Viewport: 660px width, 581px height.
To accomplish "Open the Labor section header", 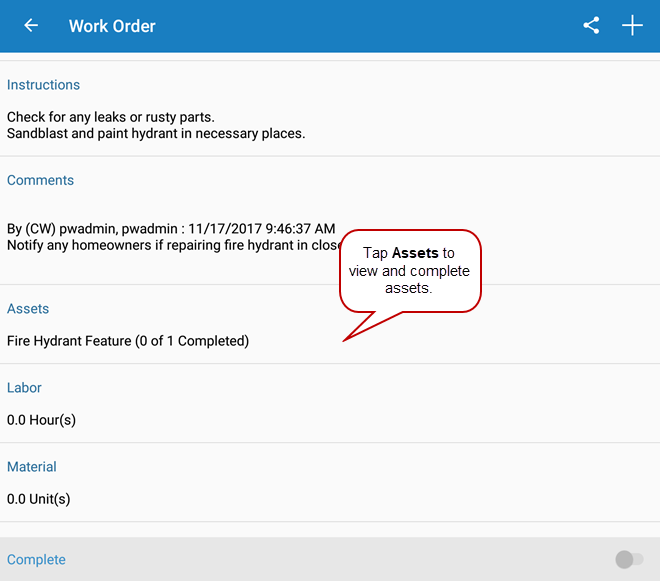I will pos(24,388).
